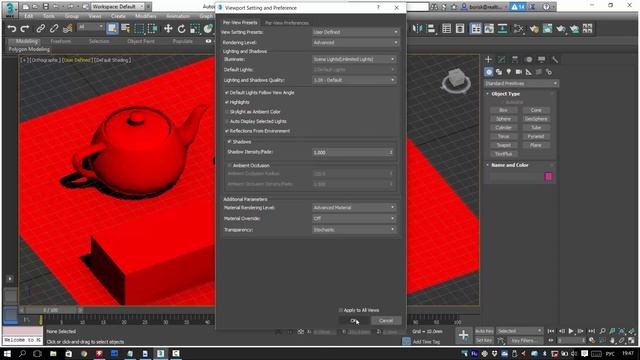Open the Modeling ribbon tab
Image resolution: width=640 pixels, height=360 pixels.
(27, 41)
